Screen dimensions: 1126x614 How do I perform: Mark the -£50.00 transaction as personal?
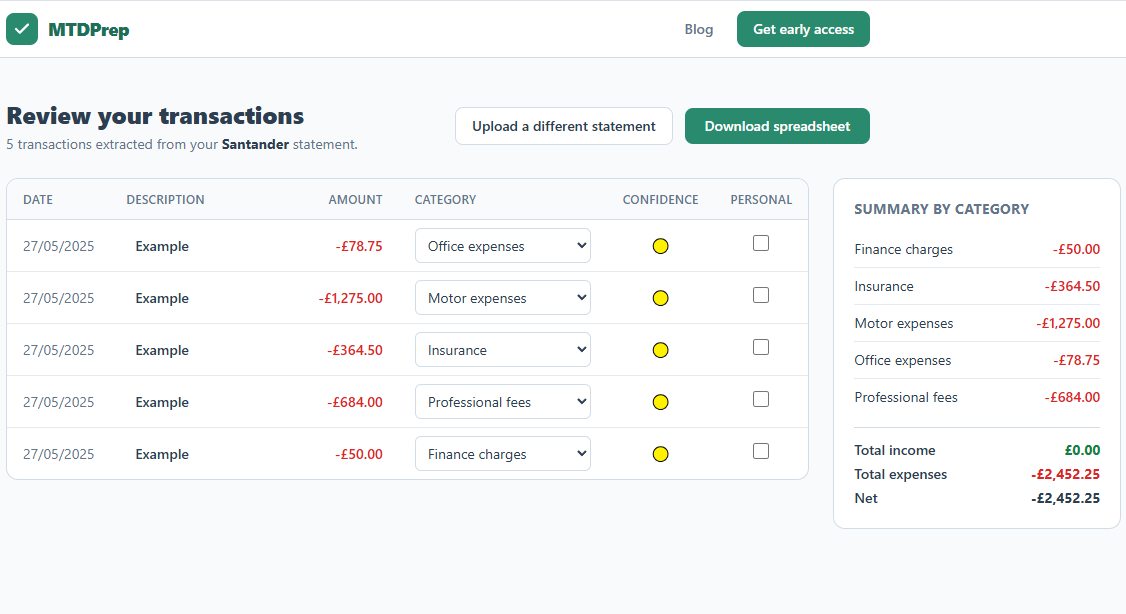tap(761, 451)
